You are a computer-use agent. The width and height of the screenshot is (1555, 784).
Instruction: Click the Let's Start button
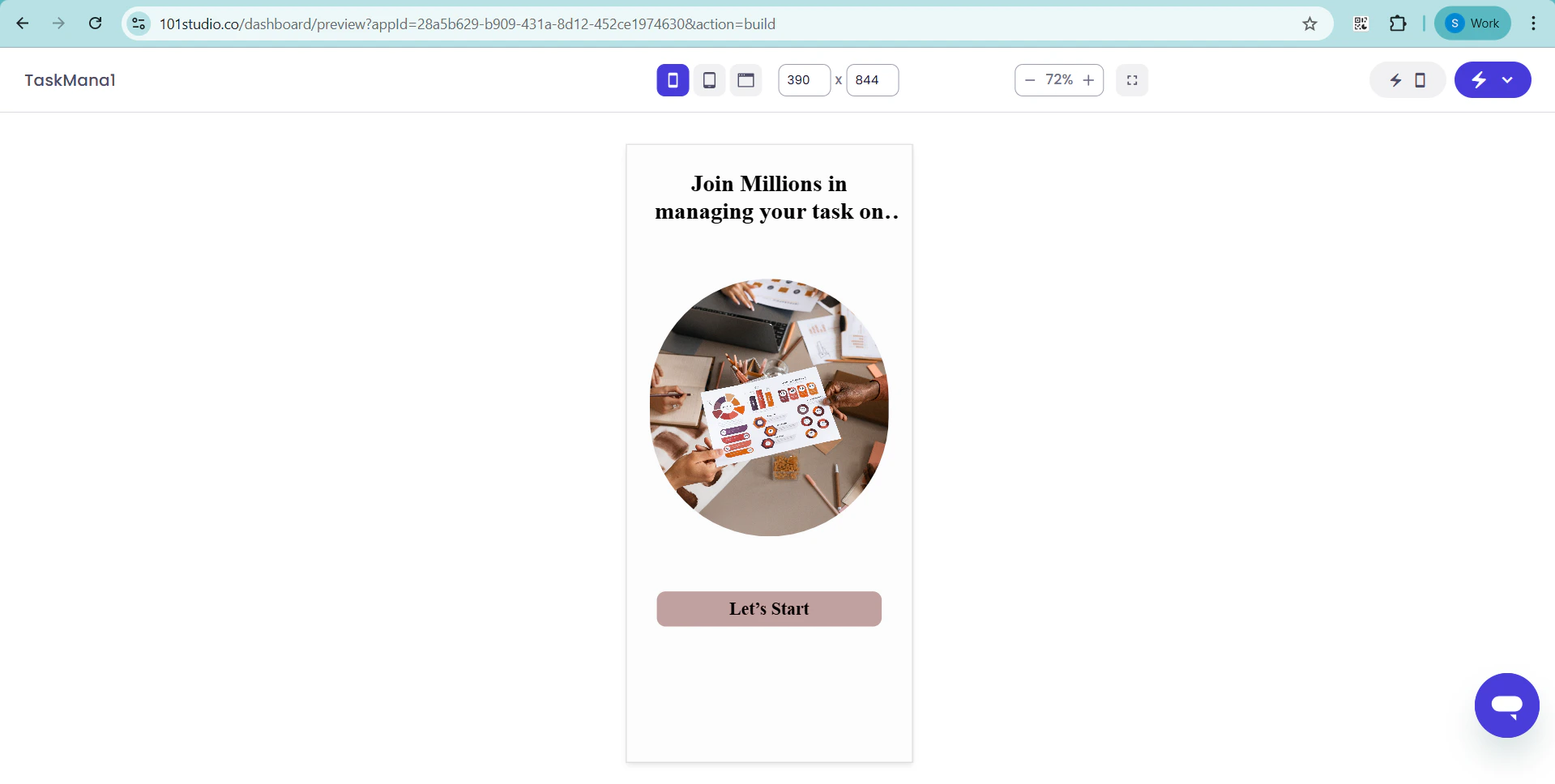[x=769, y=609]
